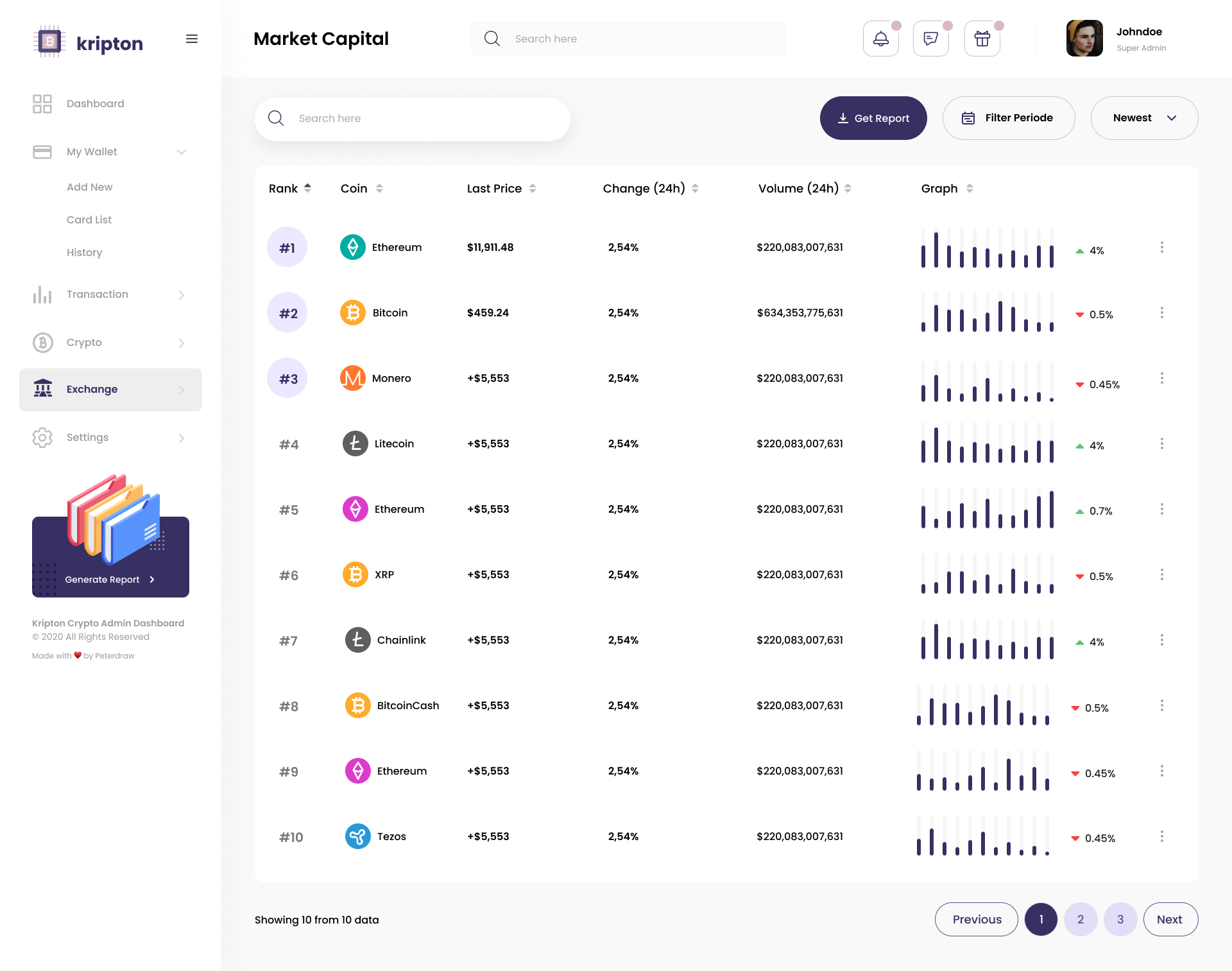This screenshot has height=971, width=1232.
Task: Open the three-dot menu for Monero row
Action: (1162, 379)
